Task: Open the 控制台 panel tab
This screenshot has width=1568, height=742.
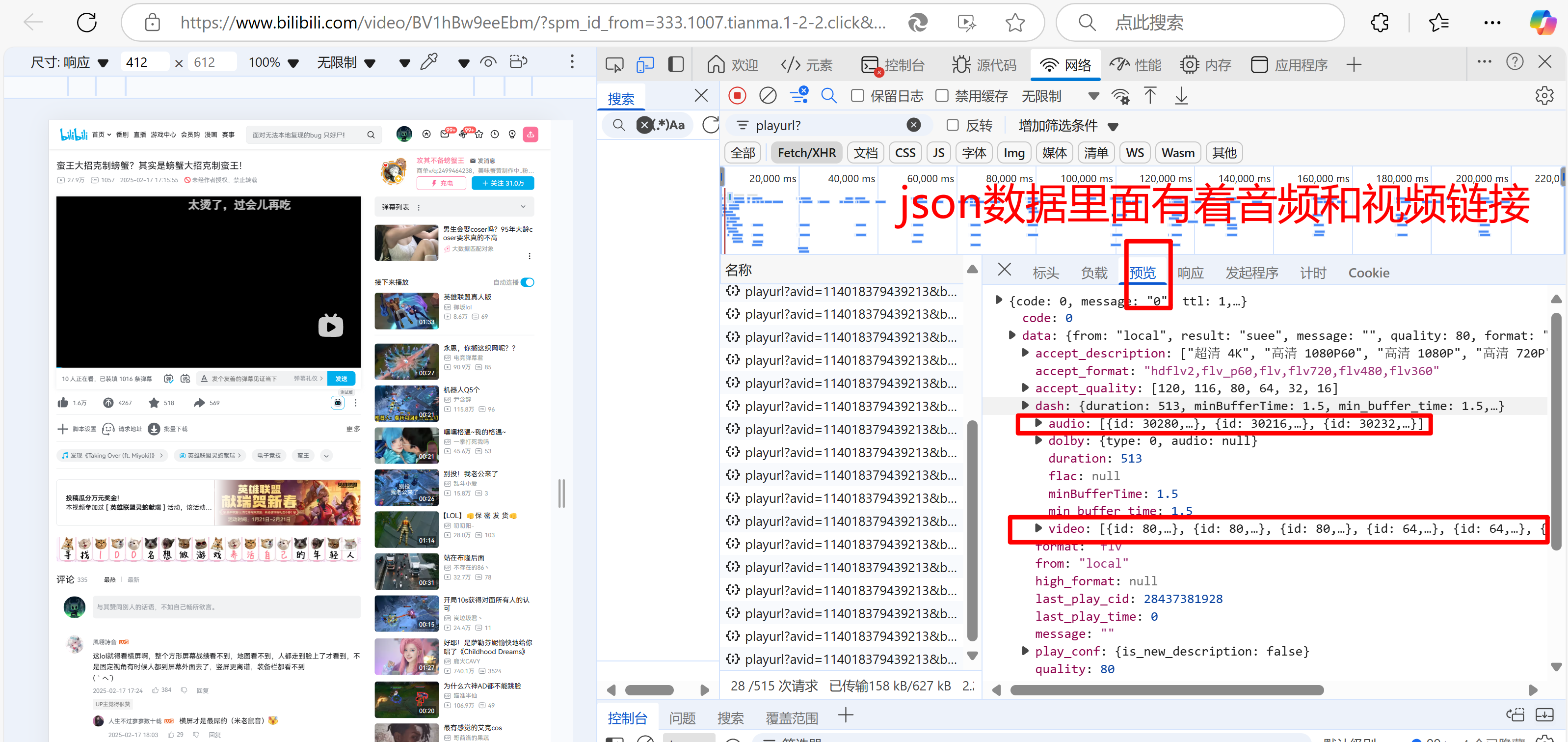Action: click(893, 64)
